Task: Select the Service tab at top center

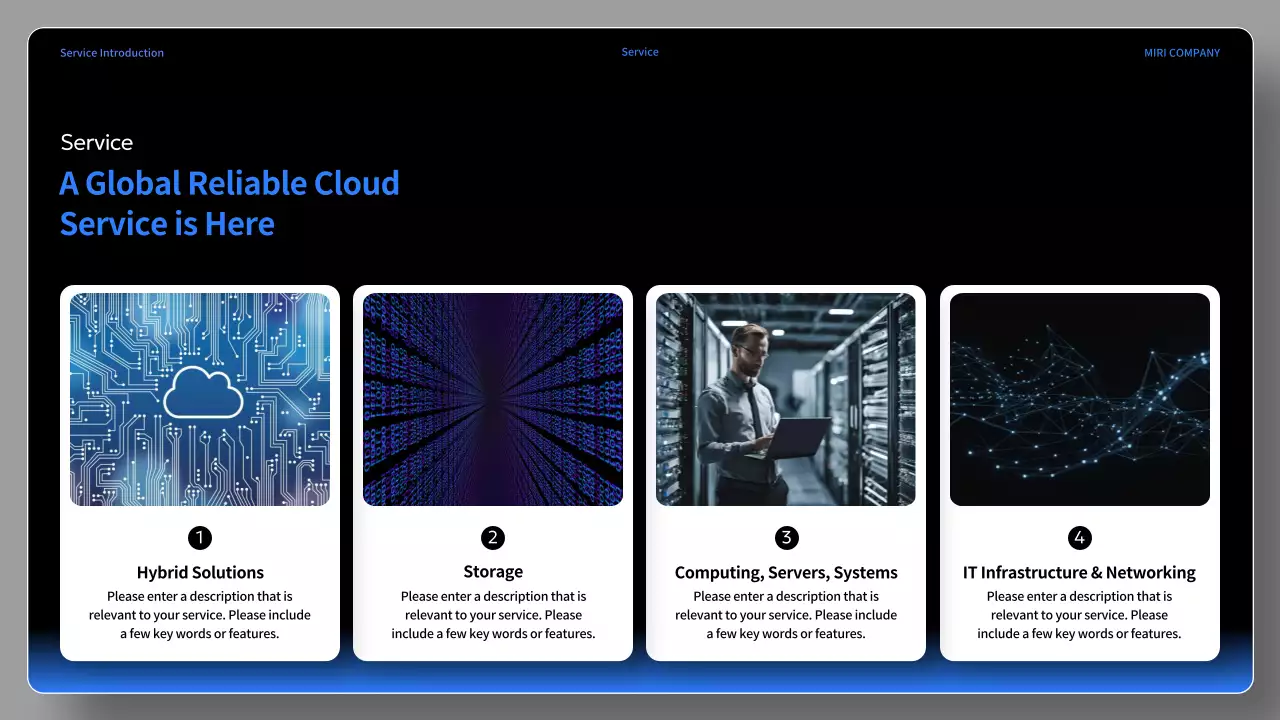Action: 639,52
